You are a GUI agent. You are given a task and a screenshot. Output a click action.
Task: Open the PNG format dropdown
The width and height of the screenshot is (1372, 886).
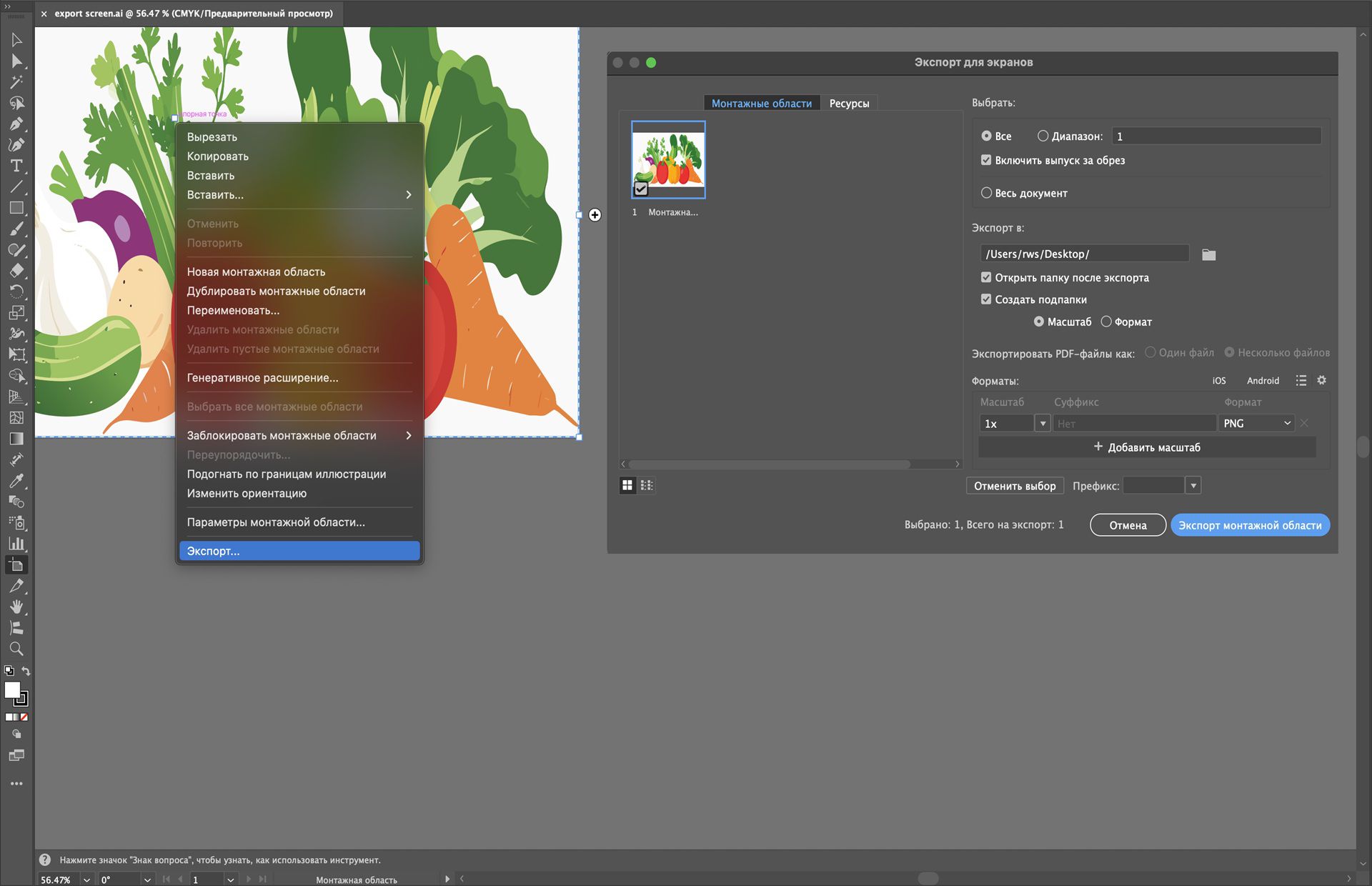[1256, 424]
